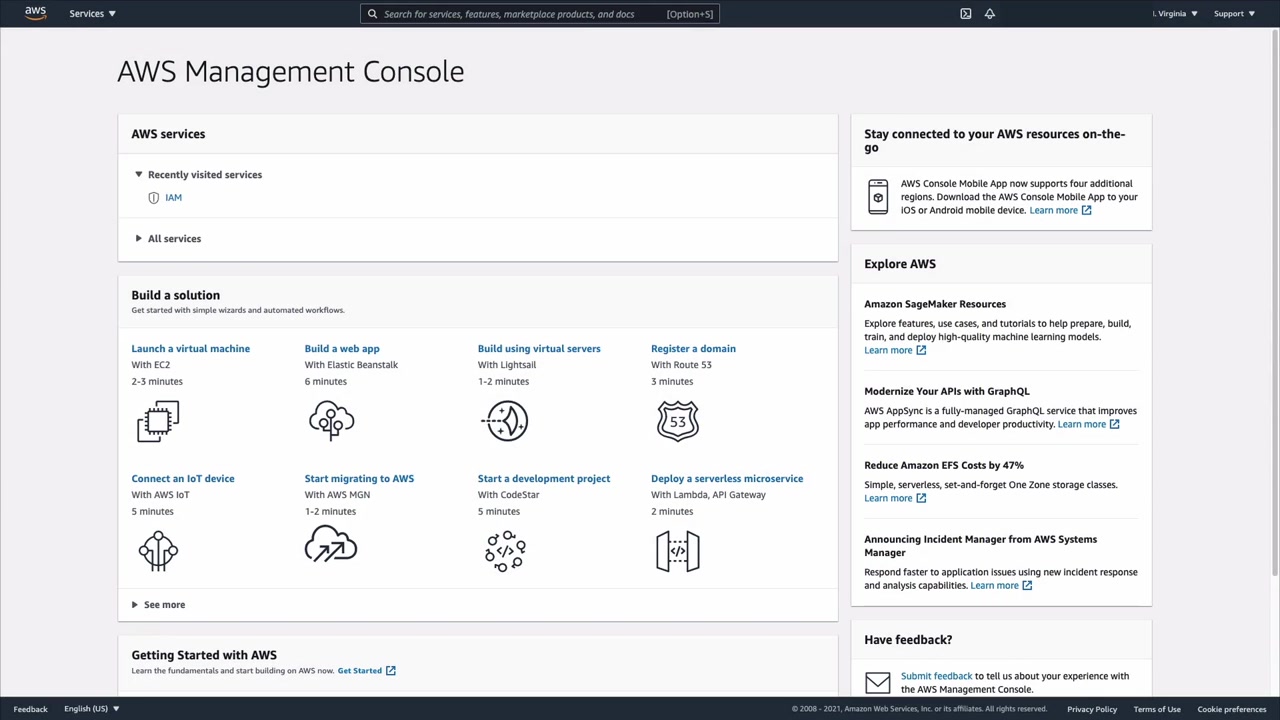The image size is (1280, 720).
Task: Open the notifications bell icon
Action: (990, 14)
